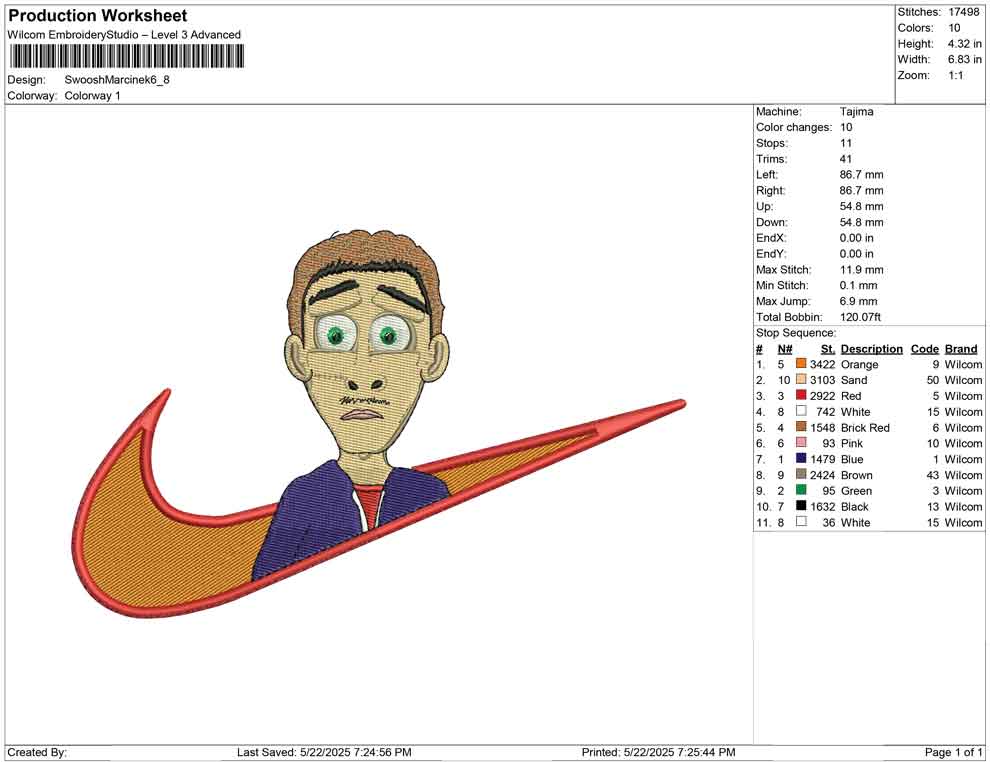Click the Max Jump value 6.9 mm
Image resolution: width=990 pixels, height=762 pixels.
pyautogui.click(x=858, y=301)
